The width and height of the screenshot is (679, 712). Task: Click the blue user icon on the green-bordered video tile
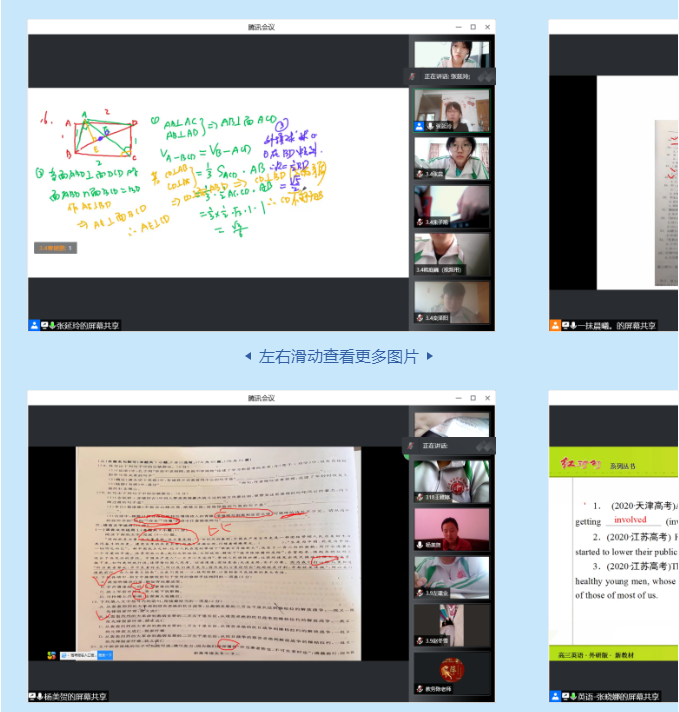420,126
